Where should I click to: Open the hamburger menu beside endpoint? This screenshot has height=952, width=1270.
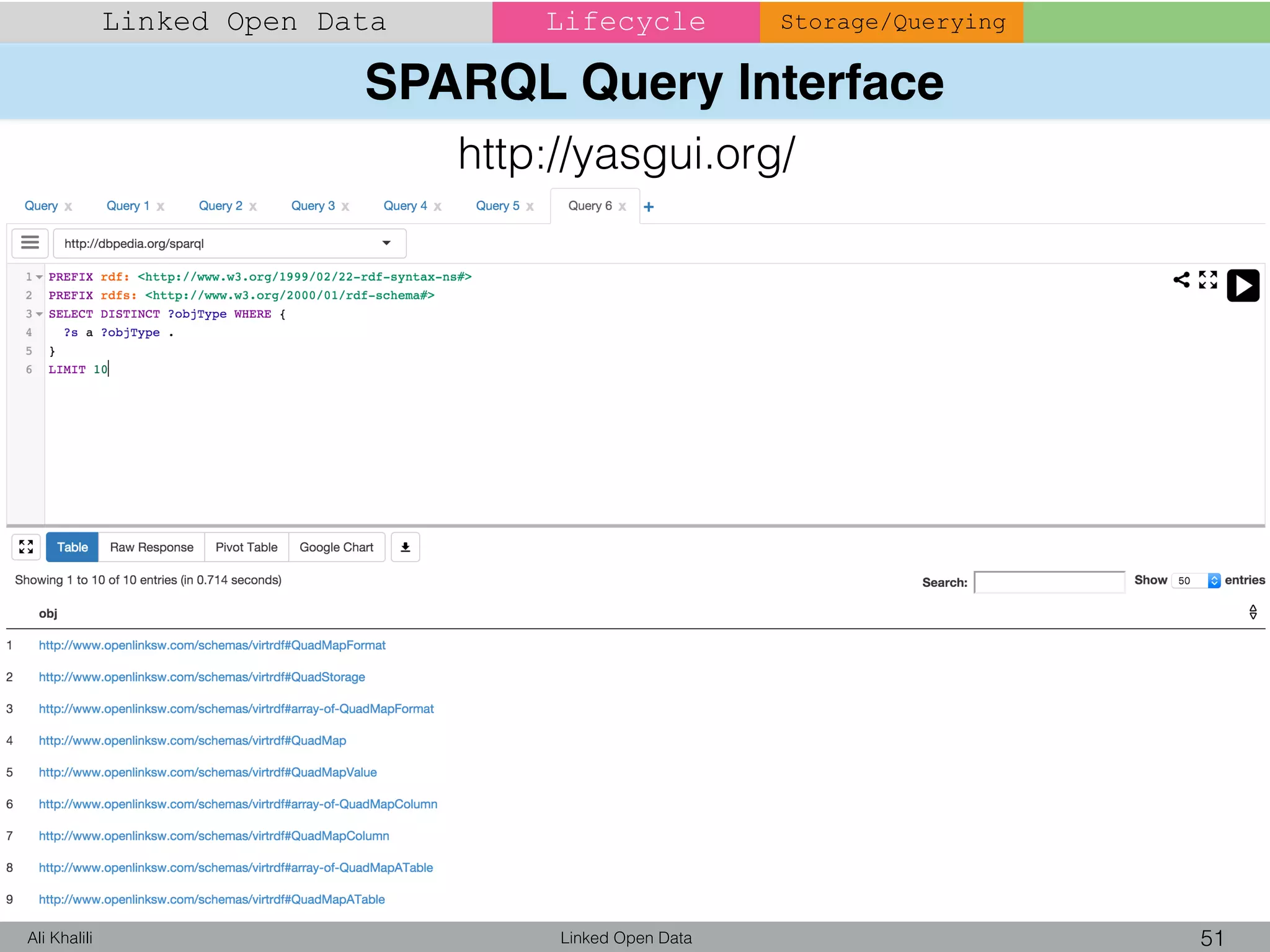[30, 243]
